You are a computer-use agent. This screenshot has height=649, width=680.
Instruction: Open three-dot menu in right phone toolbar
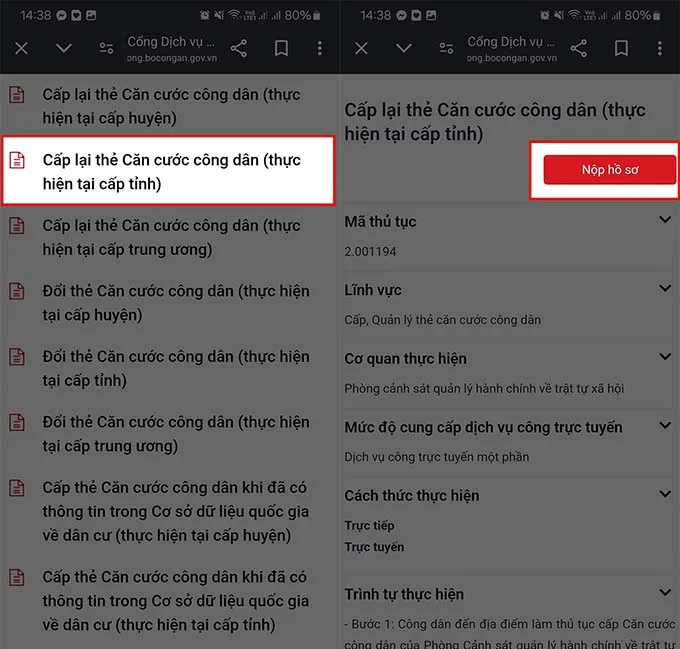point(660,48)
